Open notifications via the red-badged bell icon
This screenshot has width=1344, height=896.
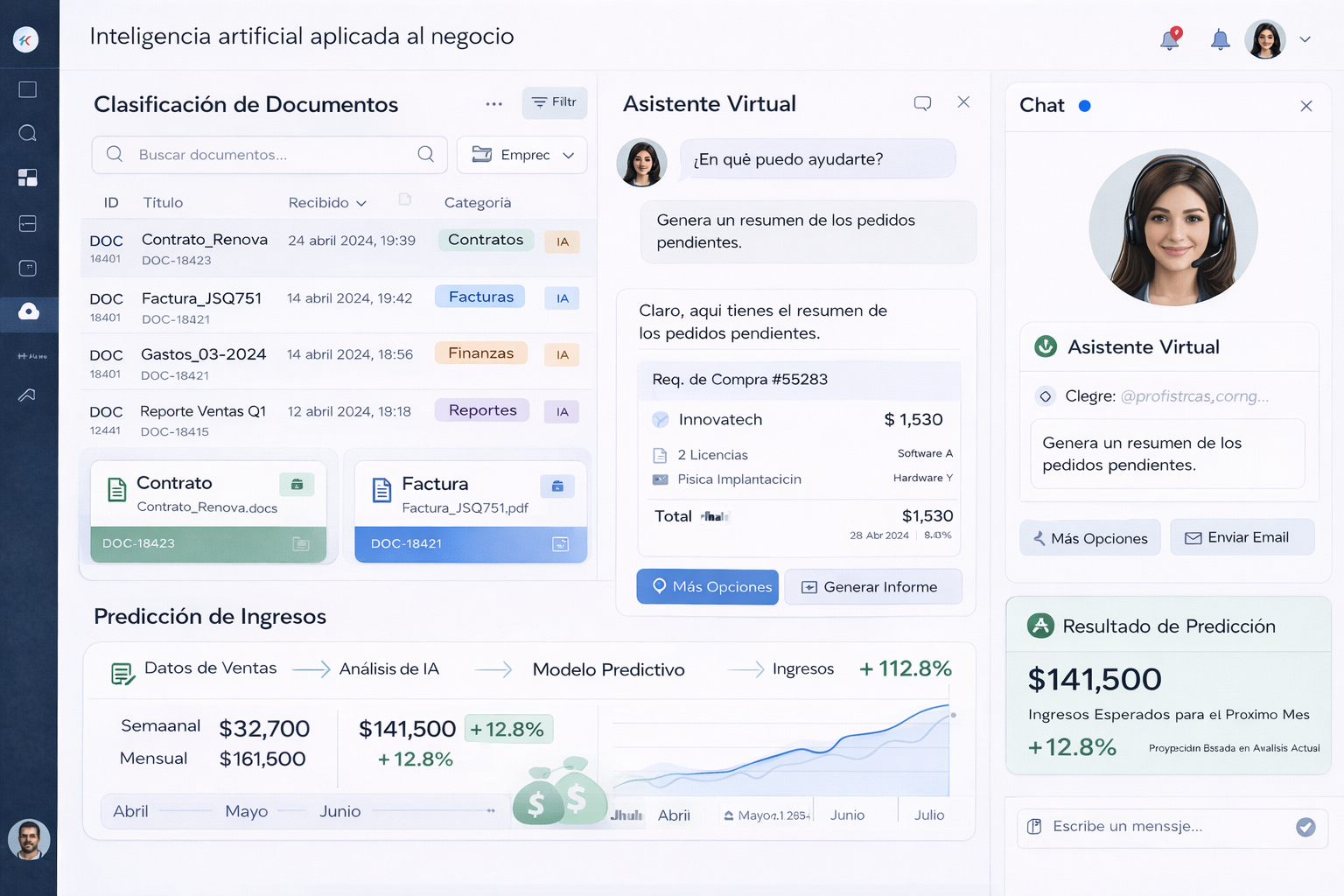1170,38
